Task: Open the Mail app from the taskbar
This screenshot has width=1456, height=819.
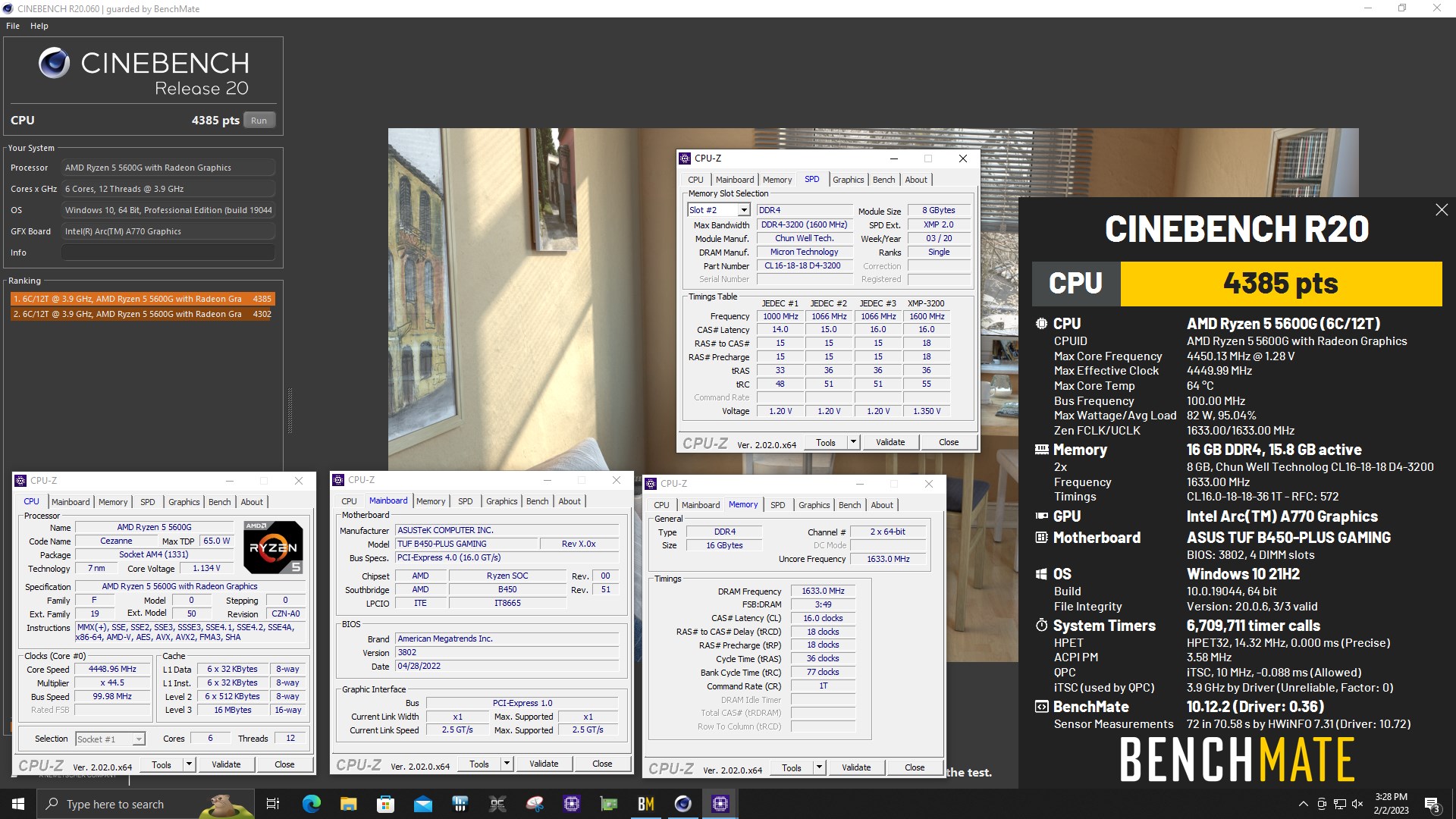Action: point(422,804)
